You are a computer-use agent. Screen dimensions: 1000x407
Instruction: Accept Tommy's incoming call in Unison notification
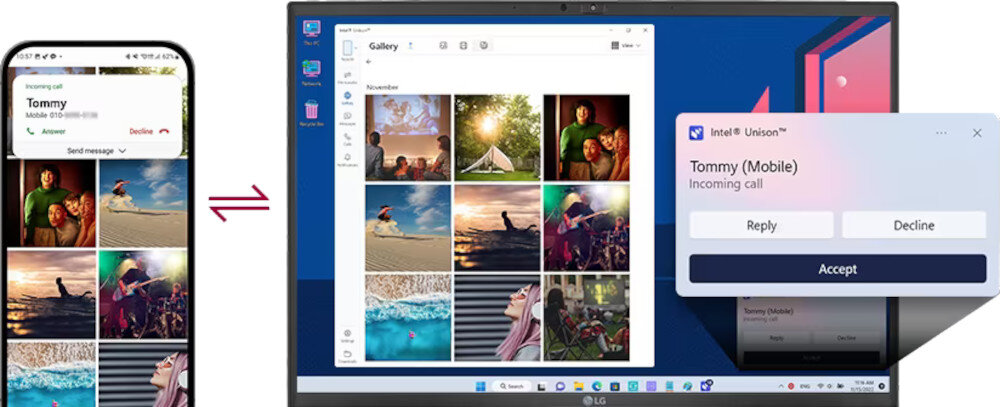pos(837,269)
